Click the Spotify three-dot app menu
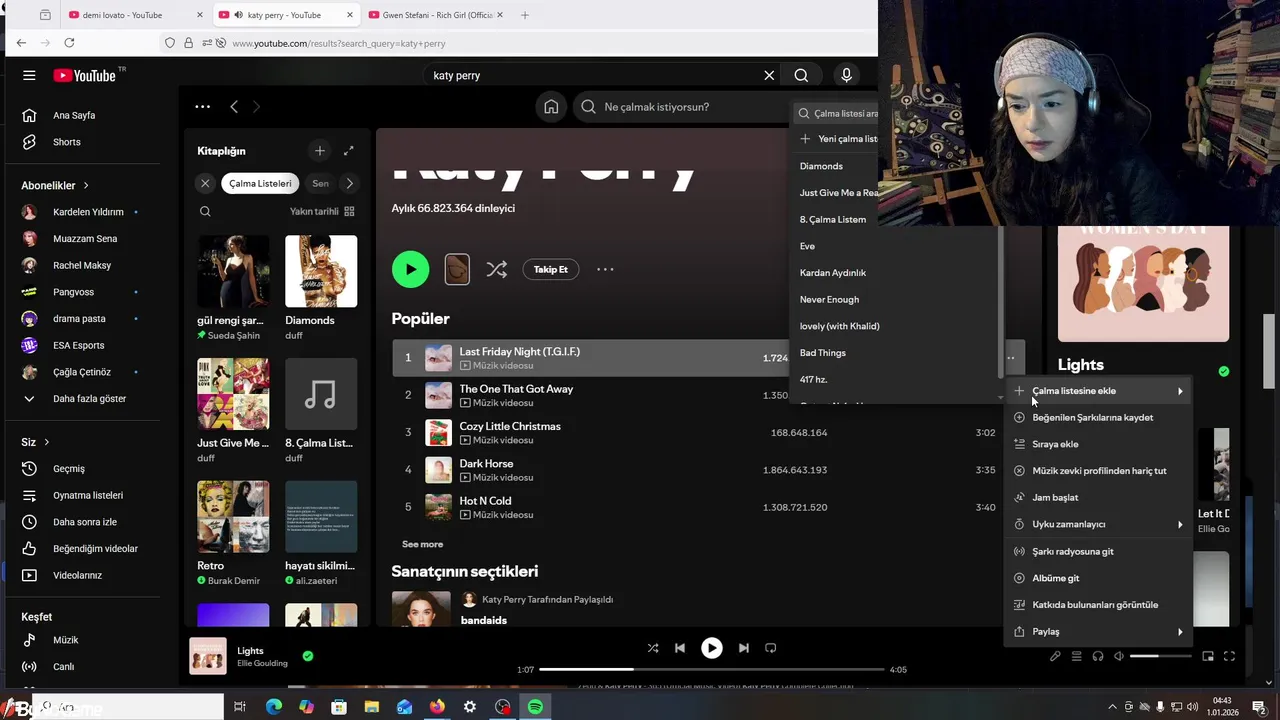The width and height of the screenshot is (1280, 720). point(203,107)
